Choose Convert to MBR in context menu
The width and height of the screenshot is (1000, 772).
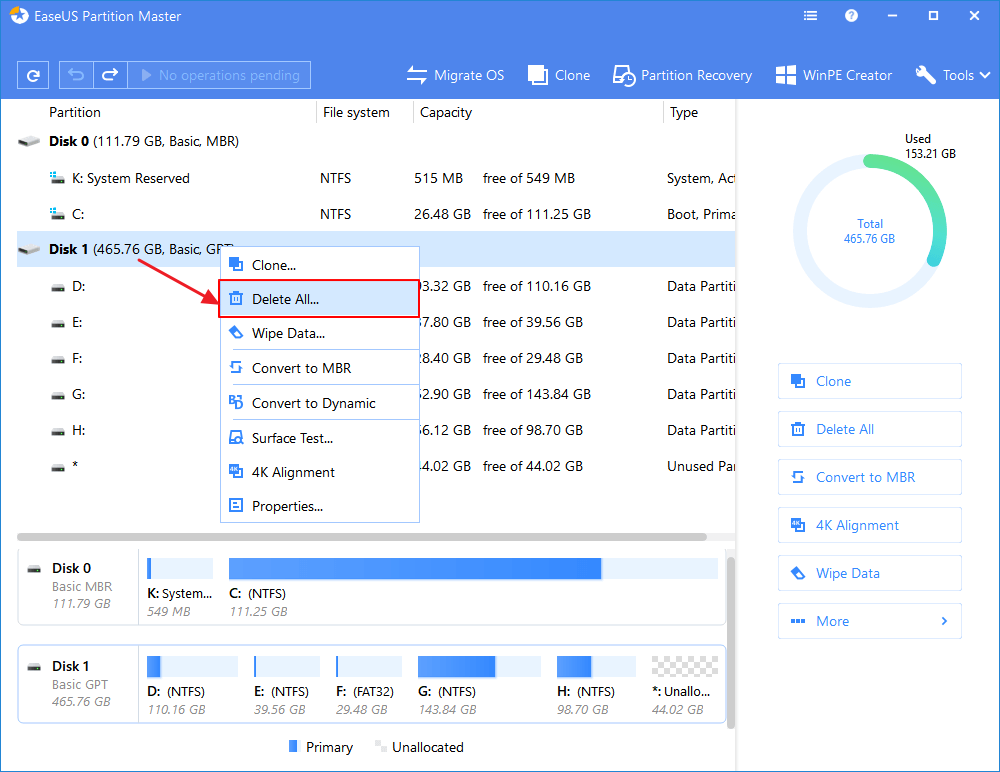[320, 368]
